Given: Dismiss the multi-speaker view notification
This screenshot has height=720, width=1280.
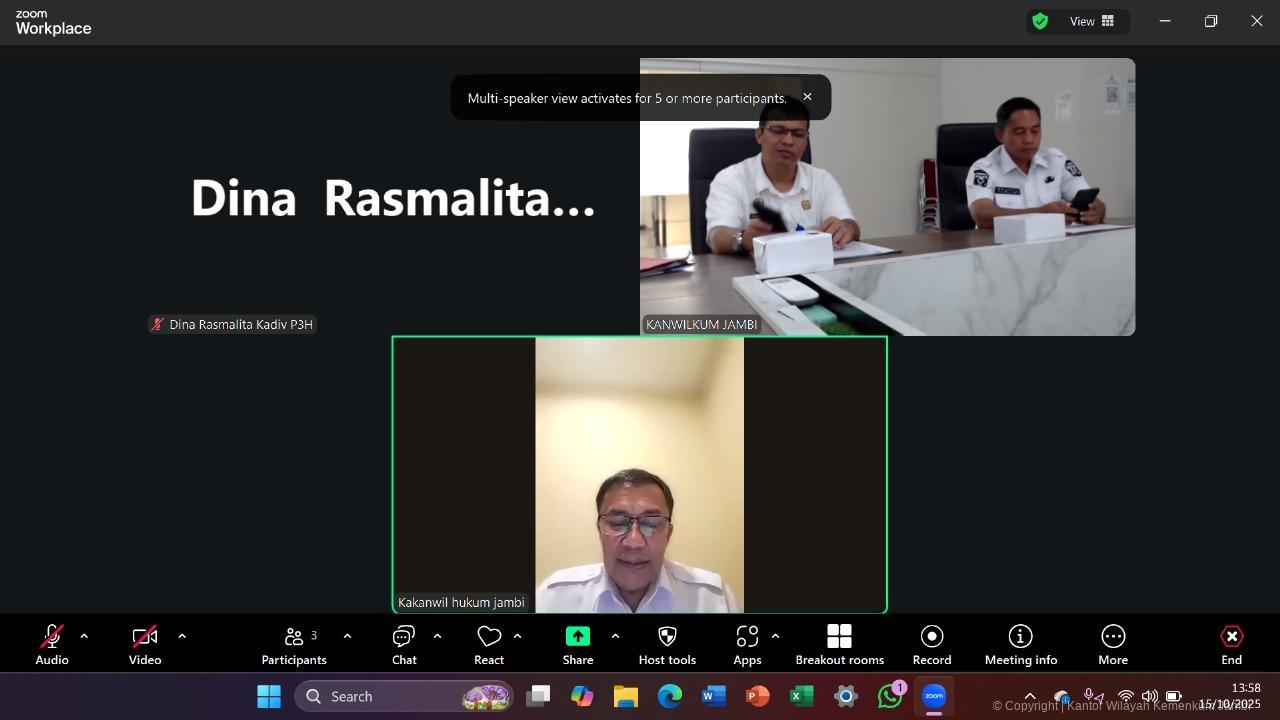Looking at the screenshot, I should pos(807,97).
